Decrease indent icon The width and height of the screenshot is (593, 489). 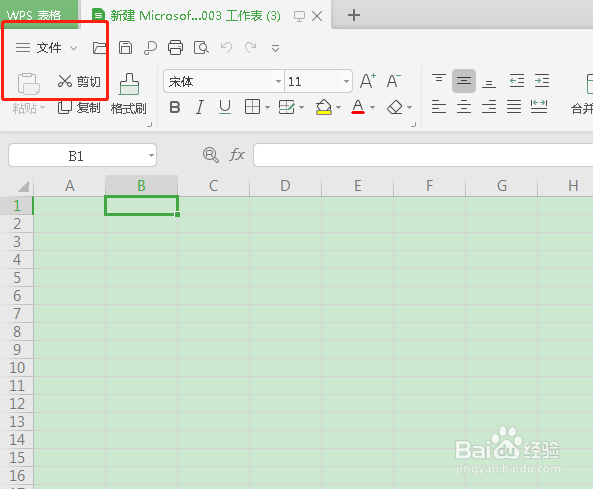[x=517, y=81]
